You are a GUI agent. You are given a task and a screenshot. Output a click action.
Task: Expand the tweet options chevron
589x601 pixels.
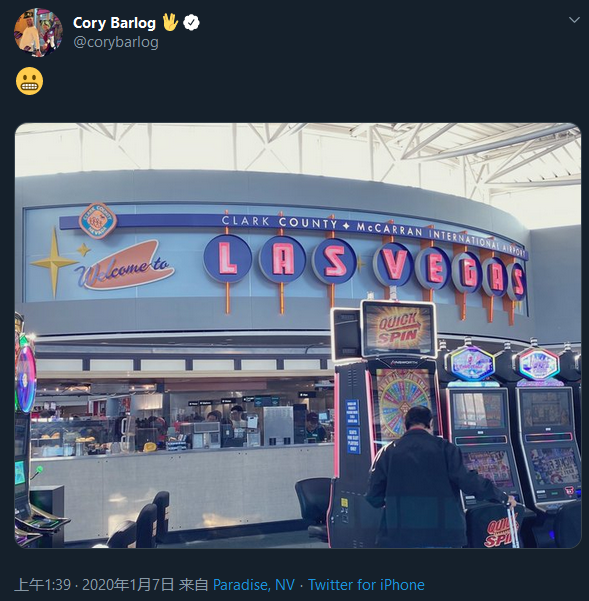574,20
